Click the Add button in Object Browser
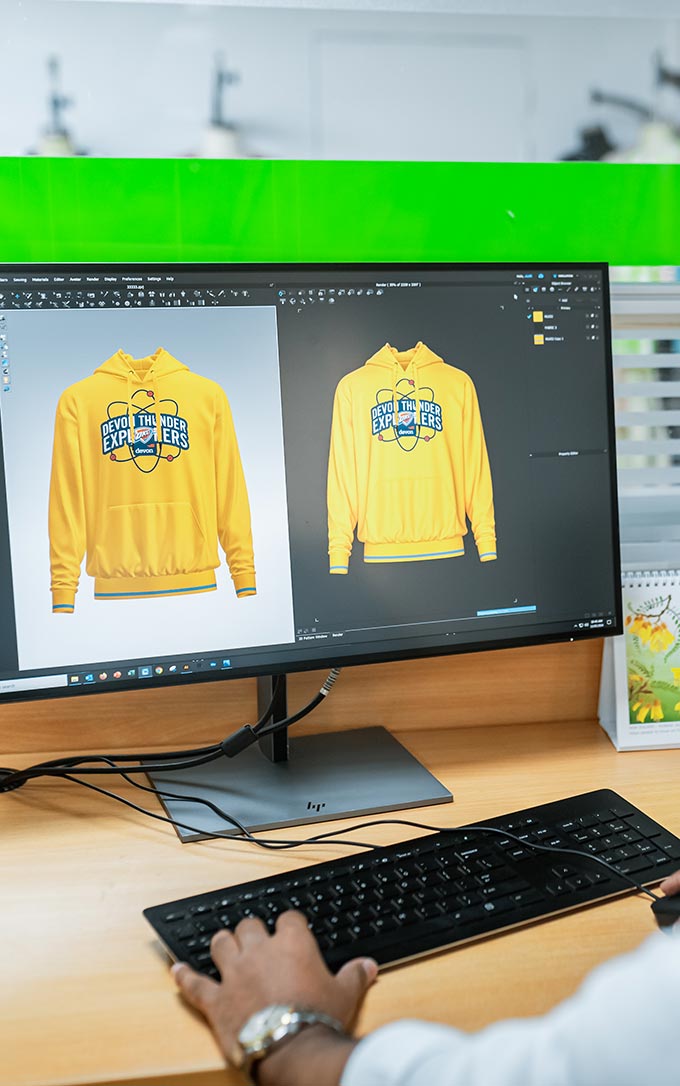 [x=563, y=301]
